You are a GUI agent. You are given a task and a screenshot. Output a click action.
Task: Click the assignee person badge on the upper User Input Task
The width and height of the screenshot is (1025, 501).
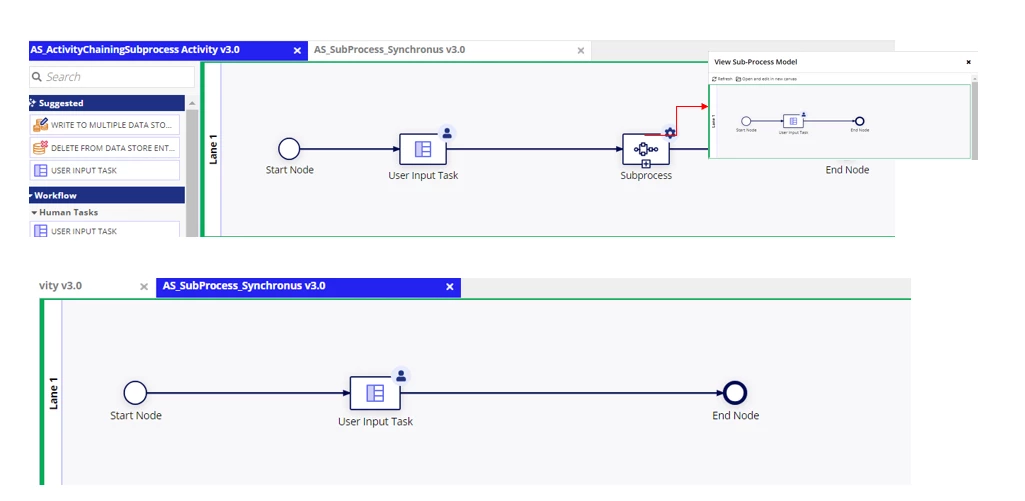coord(447,133)
